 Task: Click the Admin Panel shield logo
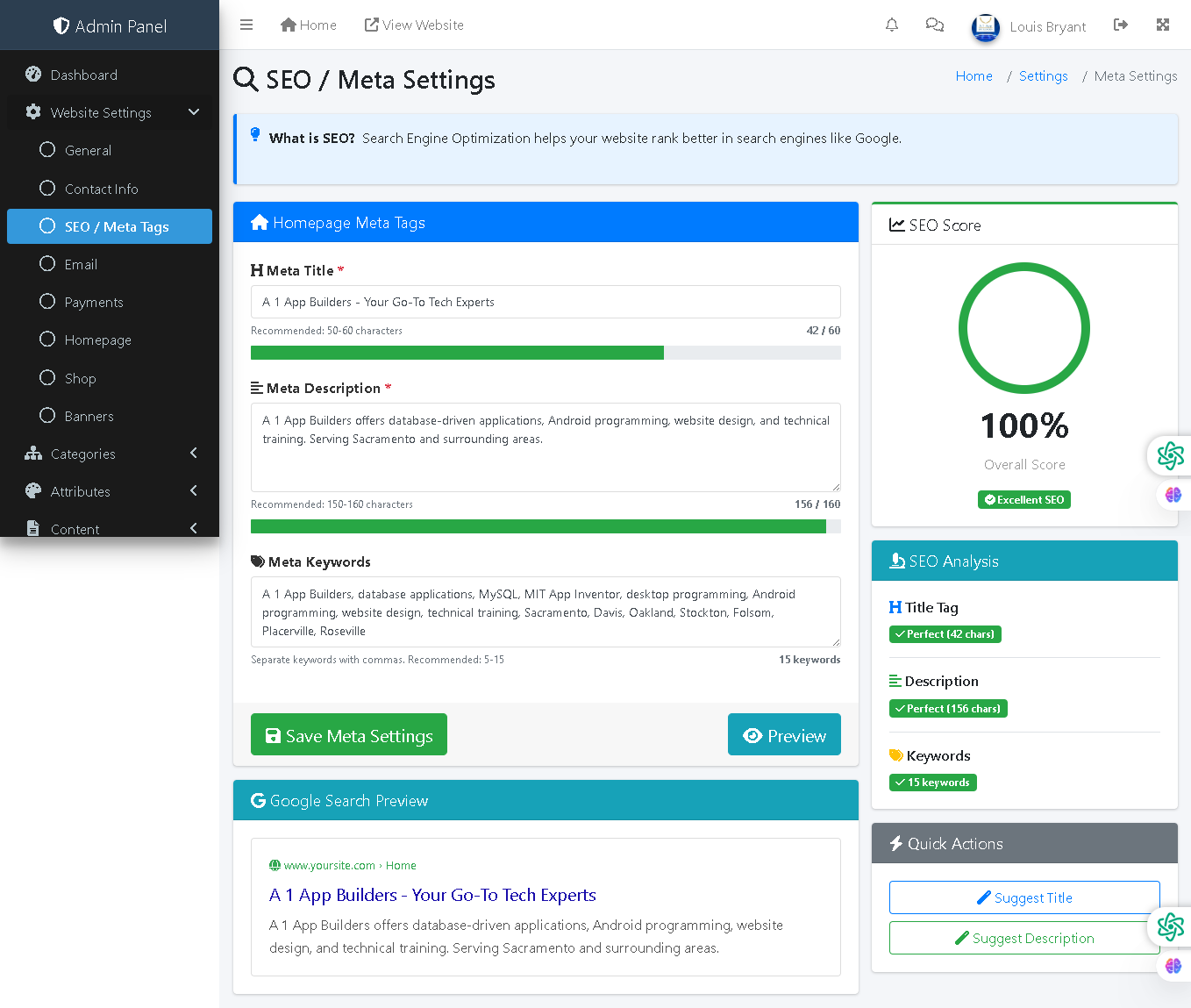point(61,26)
